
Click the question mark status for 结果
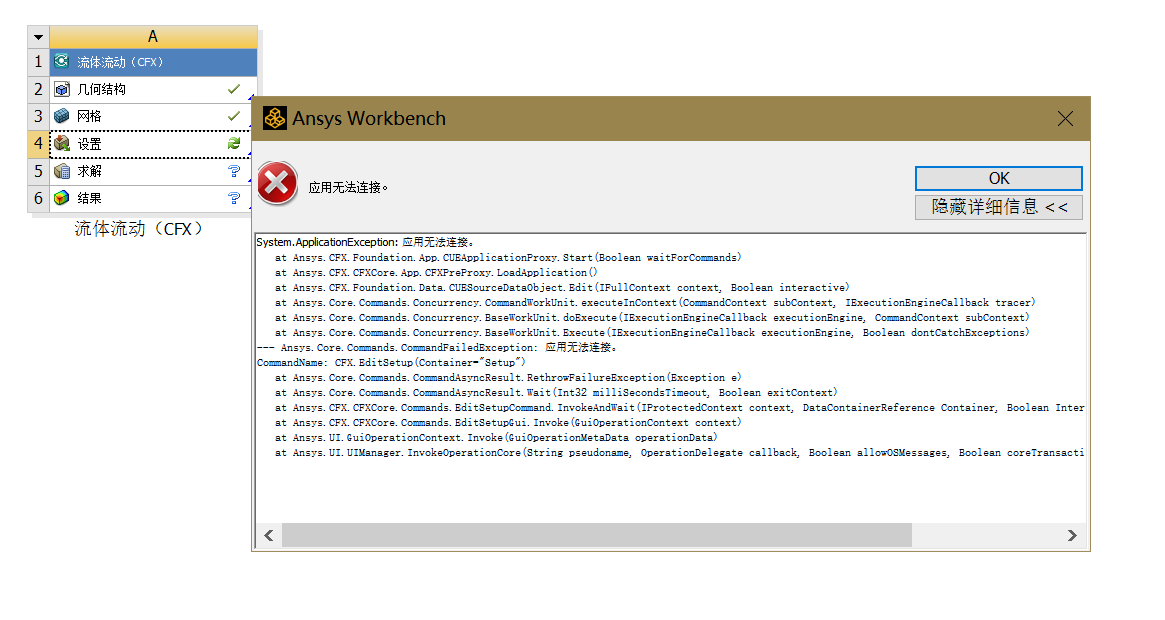tap(234, 198)
